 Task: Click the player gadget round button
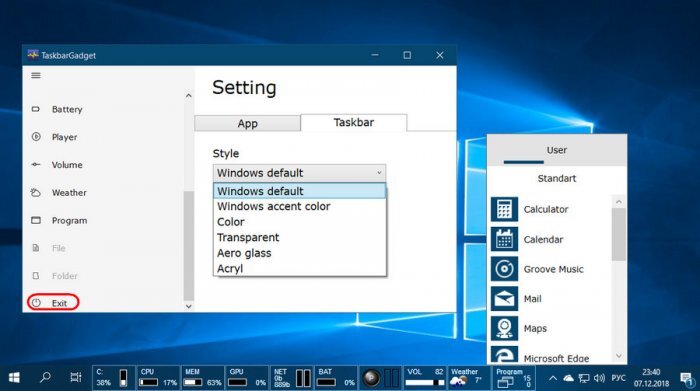[x=371, y=379]
